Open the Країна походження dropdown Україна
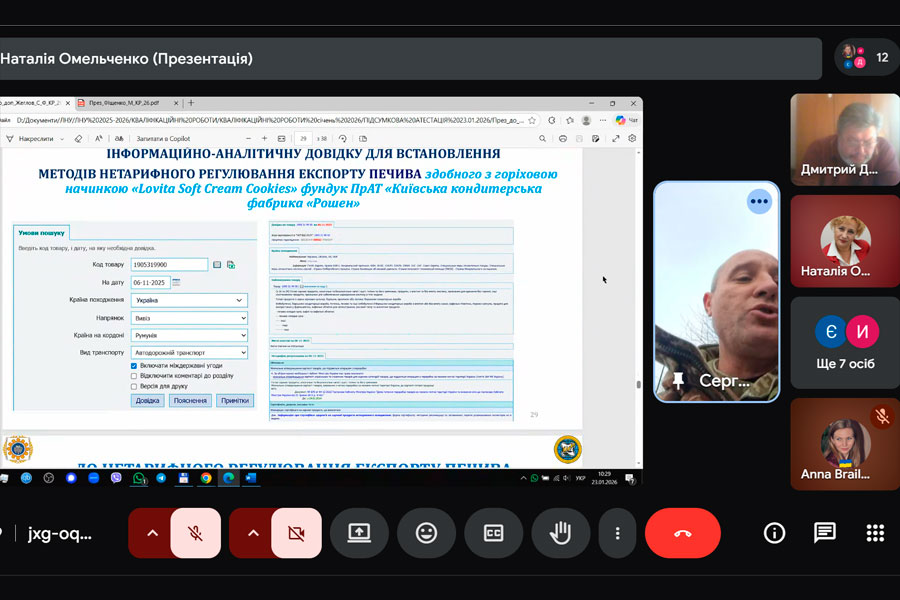 coord(189,300)
